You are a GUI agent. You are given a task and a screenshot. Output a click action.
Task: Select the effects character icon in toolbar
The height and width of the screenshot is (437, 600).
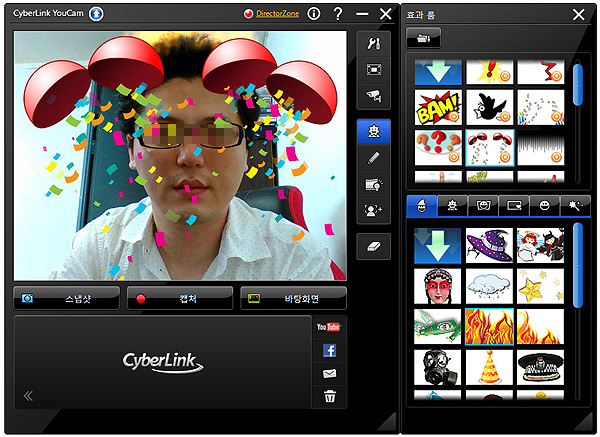click(373, 131)
